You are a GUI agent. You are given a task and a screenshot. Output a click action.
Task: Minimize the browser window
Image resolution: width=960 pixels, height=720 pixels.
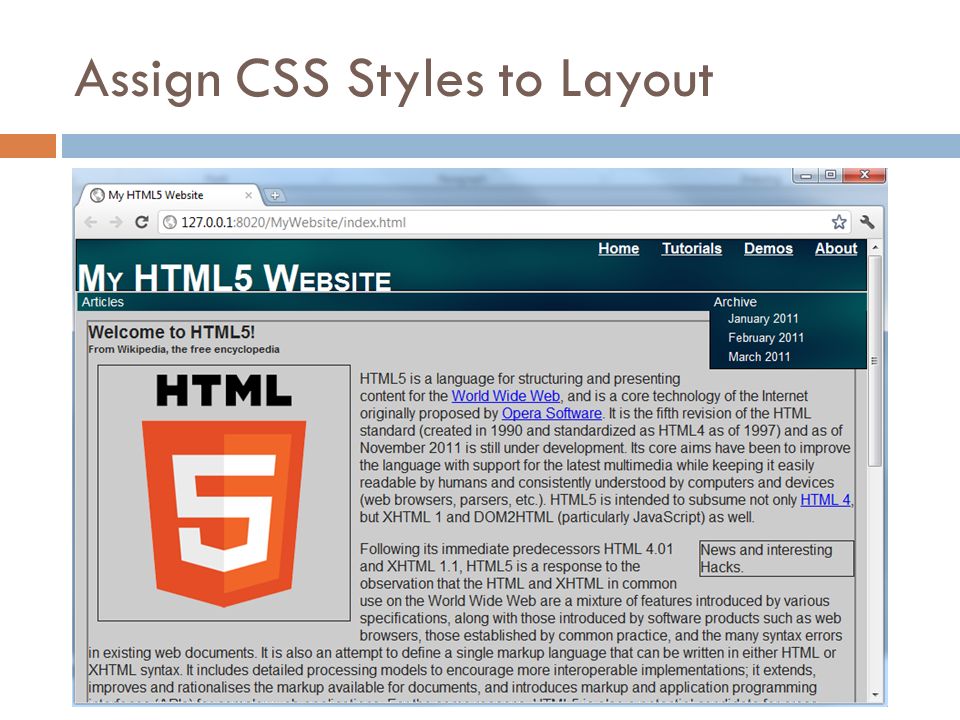(x=806, y=175)
